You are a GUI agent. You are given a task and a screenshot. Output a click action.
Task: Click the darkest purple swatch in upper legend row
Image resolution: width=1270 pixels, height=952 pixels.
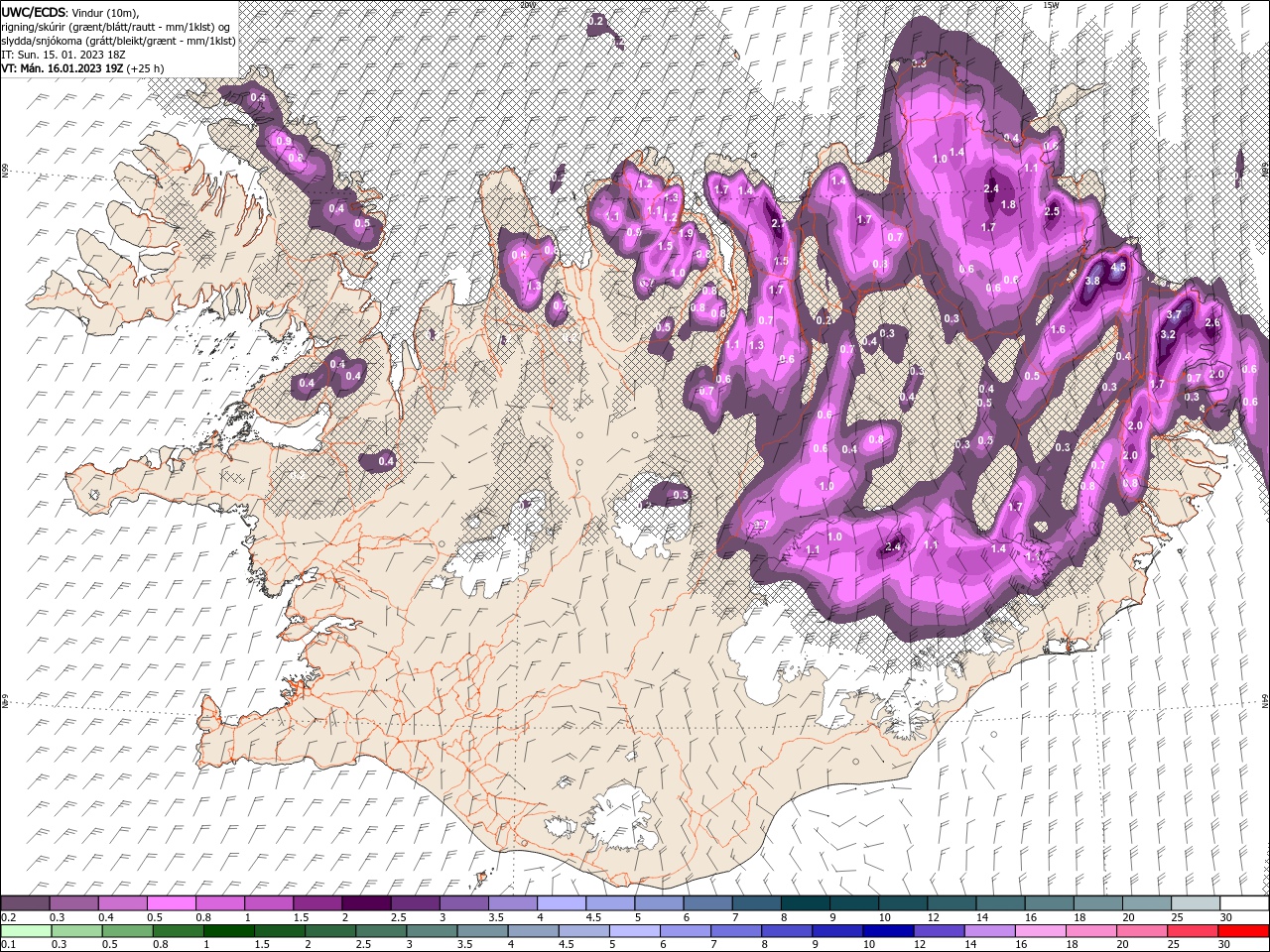pyautogui.click(x=365, y=903)
